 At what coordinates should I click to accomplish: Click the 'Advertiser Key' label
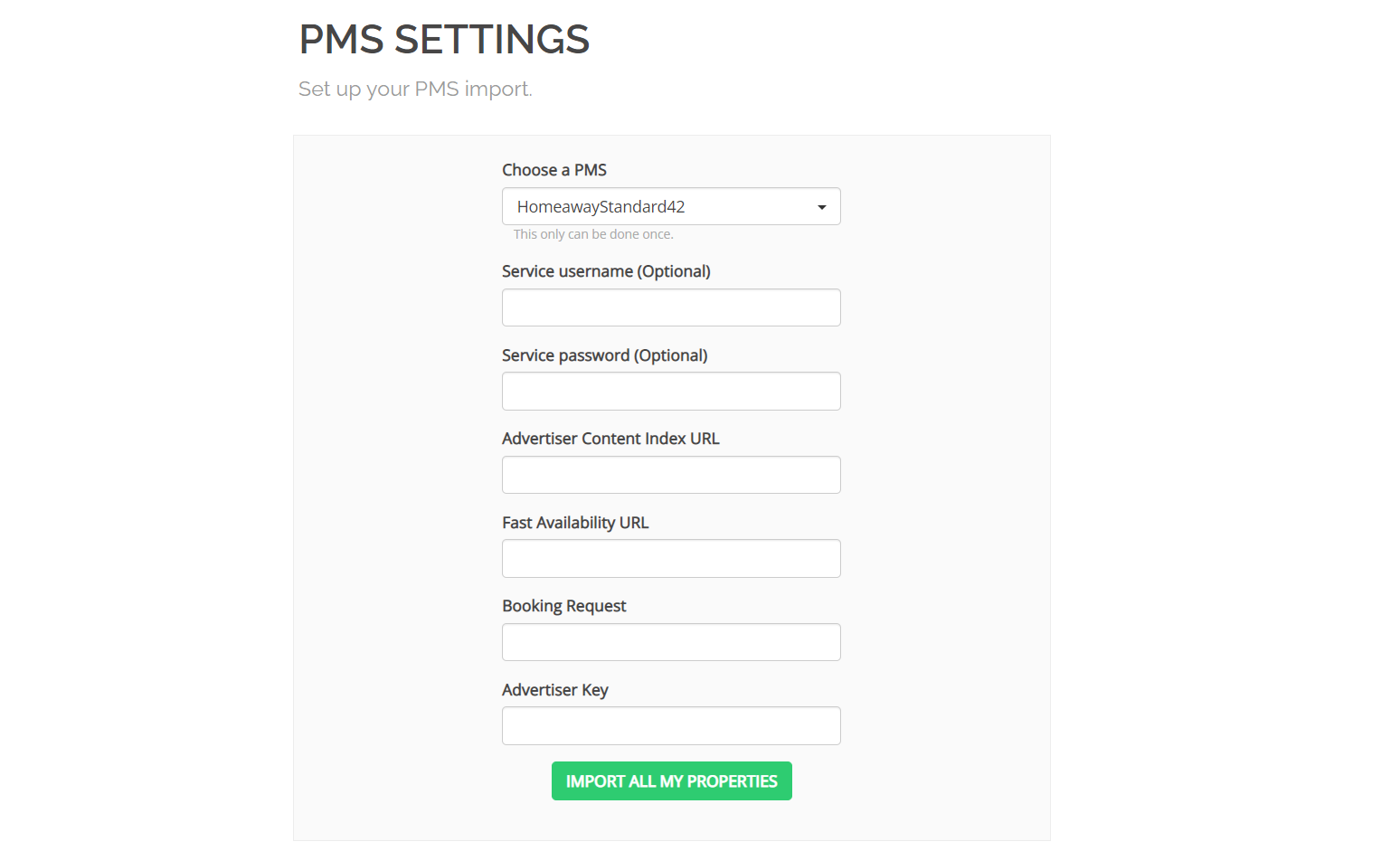click(555, 690)
